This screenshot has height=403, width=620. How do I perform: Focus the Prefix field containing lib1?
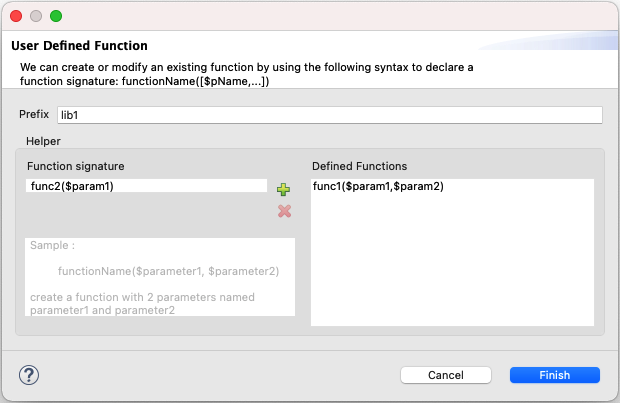tap(330, 115)
